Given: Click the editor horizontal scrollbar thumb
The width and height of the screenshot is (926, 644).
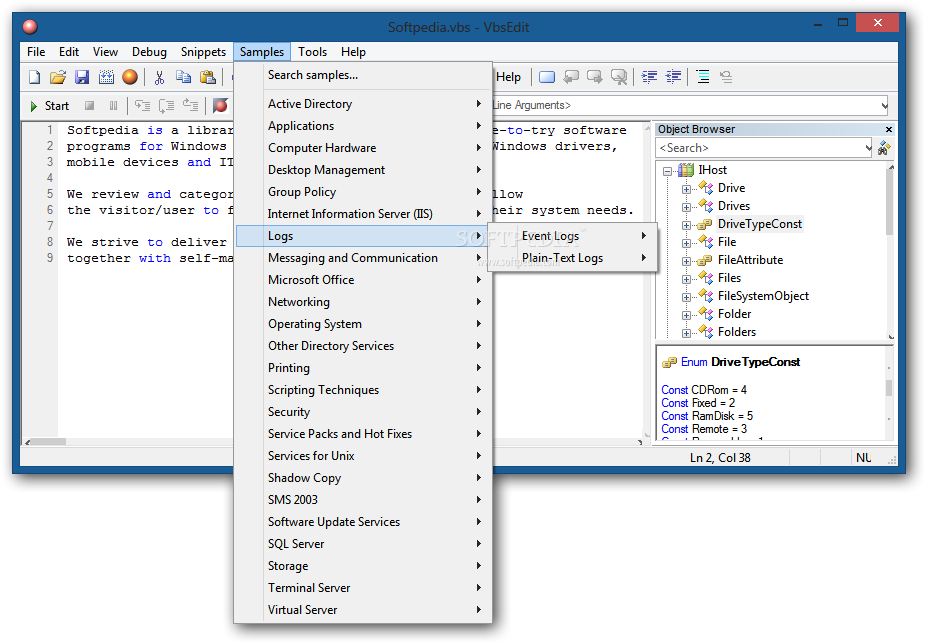Looking at the screenshot, I should [x=48, y=442].
